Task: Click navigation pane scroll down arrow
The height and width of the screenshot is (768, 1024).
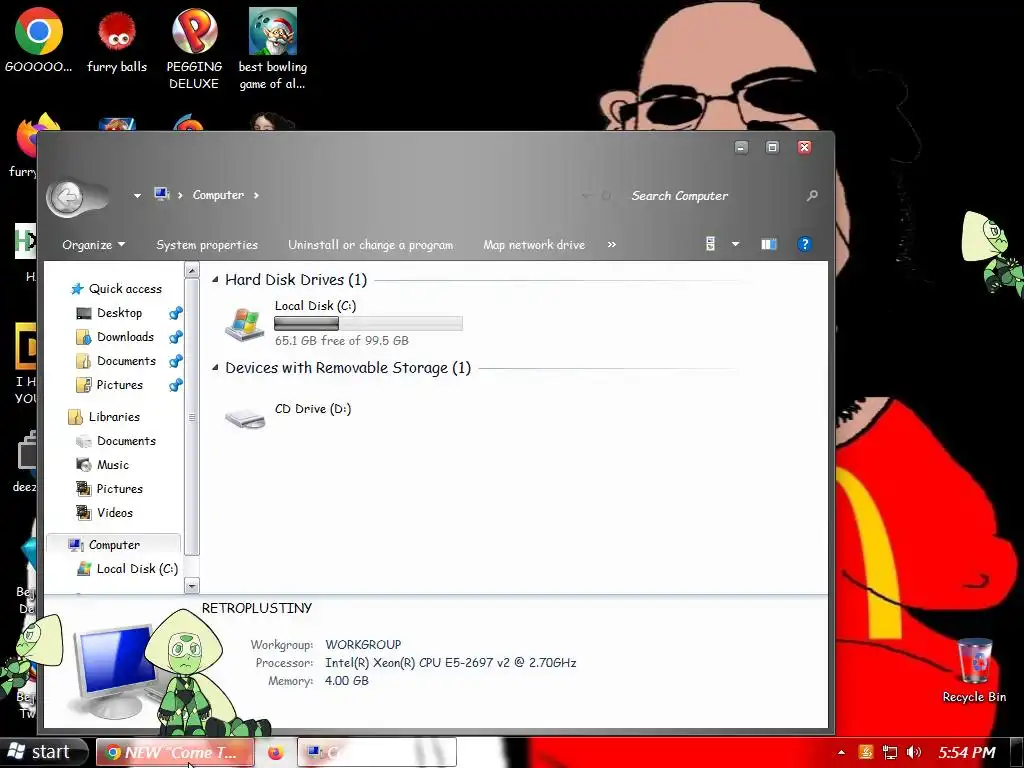Action: 191,586
